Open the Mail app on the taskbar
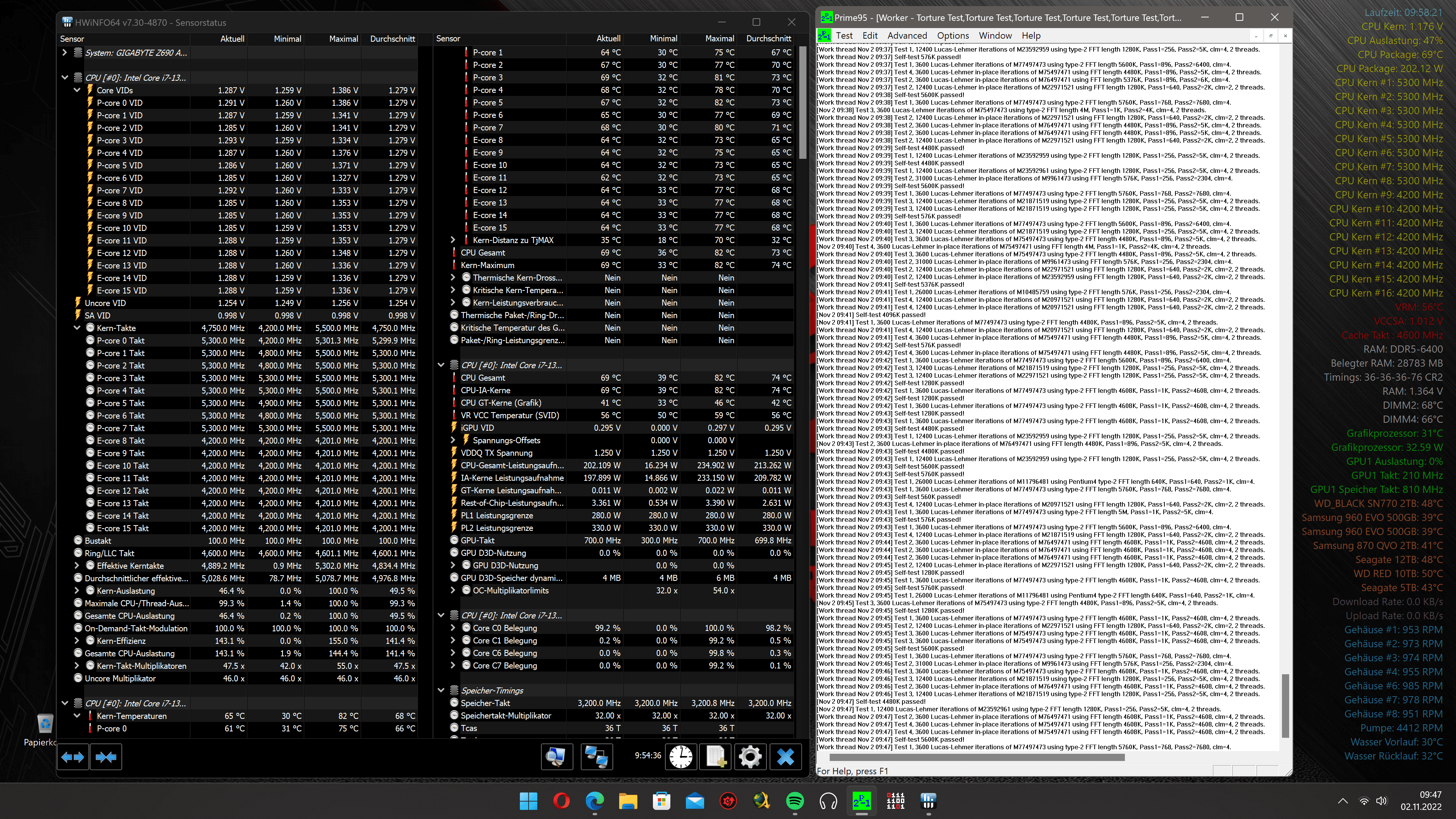This screenshot has width=1456, height=819. [695, 801]
